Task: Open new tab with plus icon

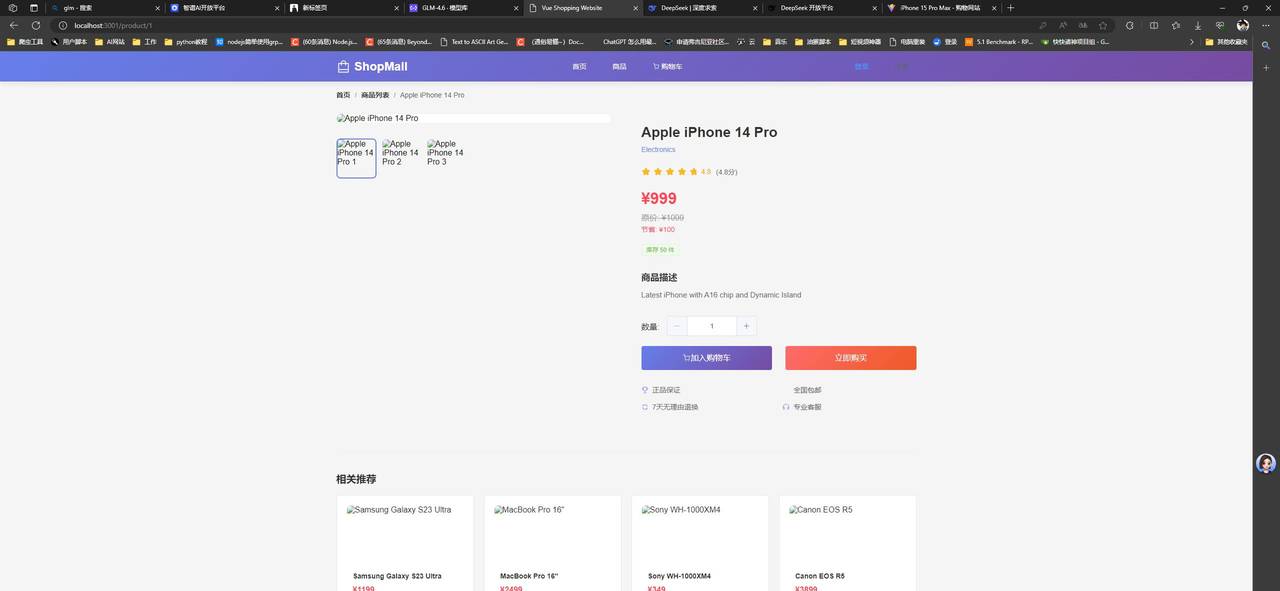Action: point(1010,8)
